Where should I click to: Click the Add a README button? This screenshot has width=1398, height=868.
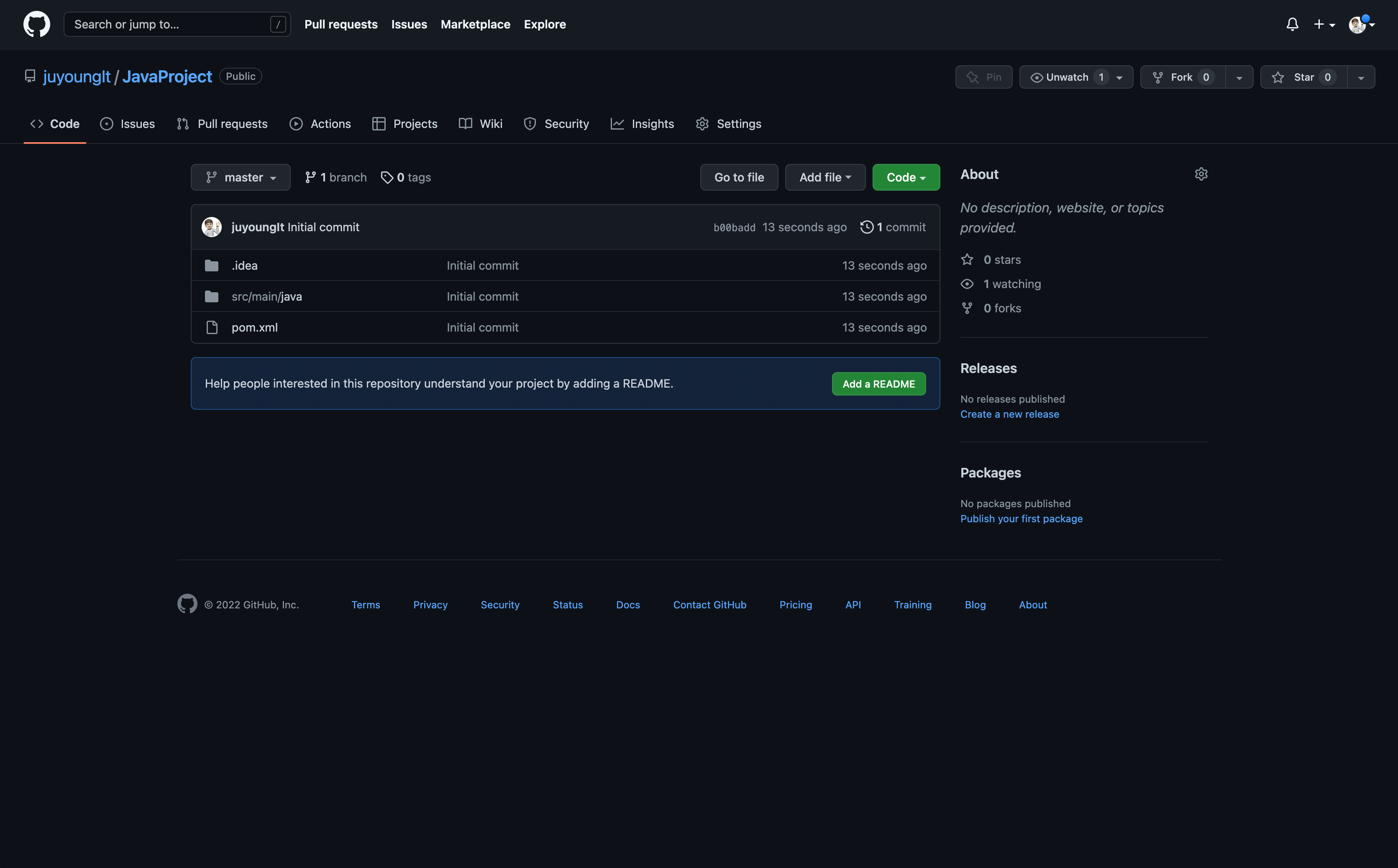(878, 383)
